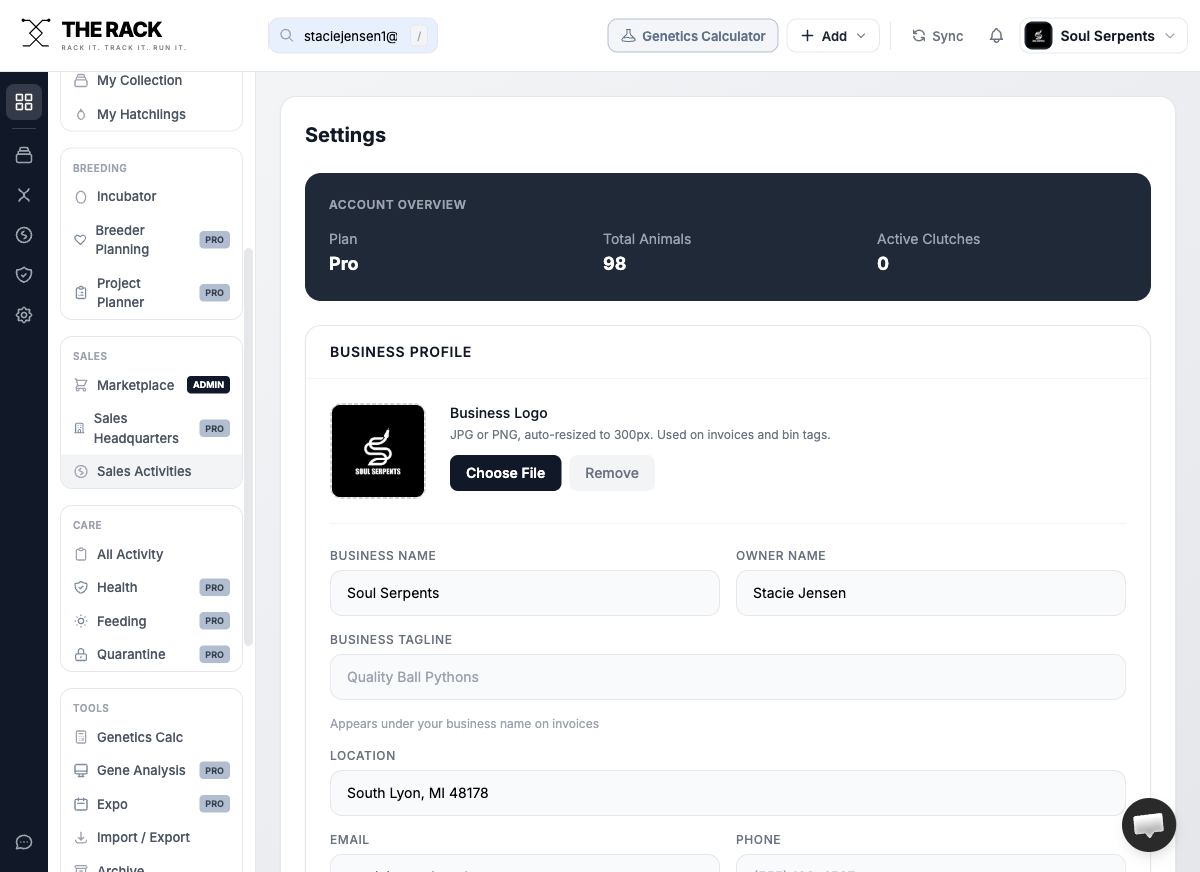Click the Incubator egg icon
Image resolution: width=1200 pixels, height=872 pixels.
click(81, 197)
